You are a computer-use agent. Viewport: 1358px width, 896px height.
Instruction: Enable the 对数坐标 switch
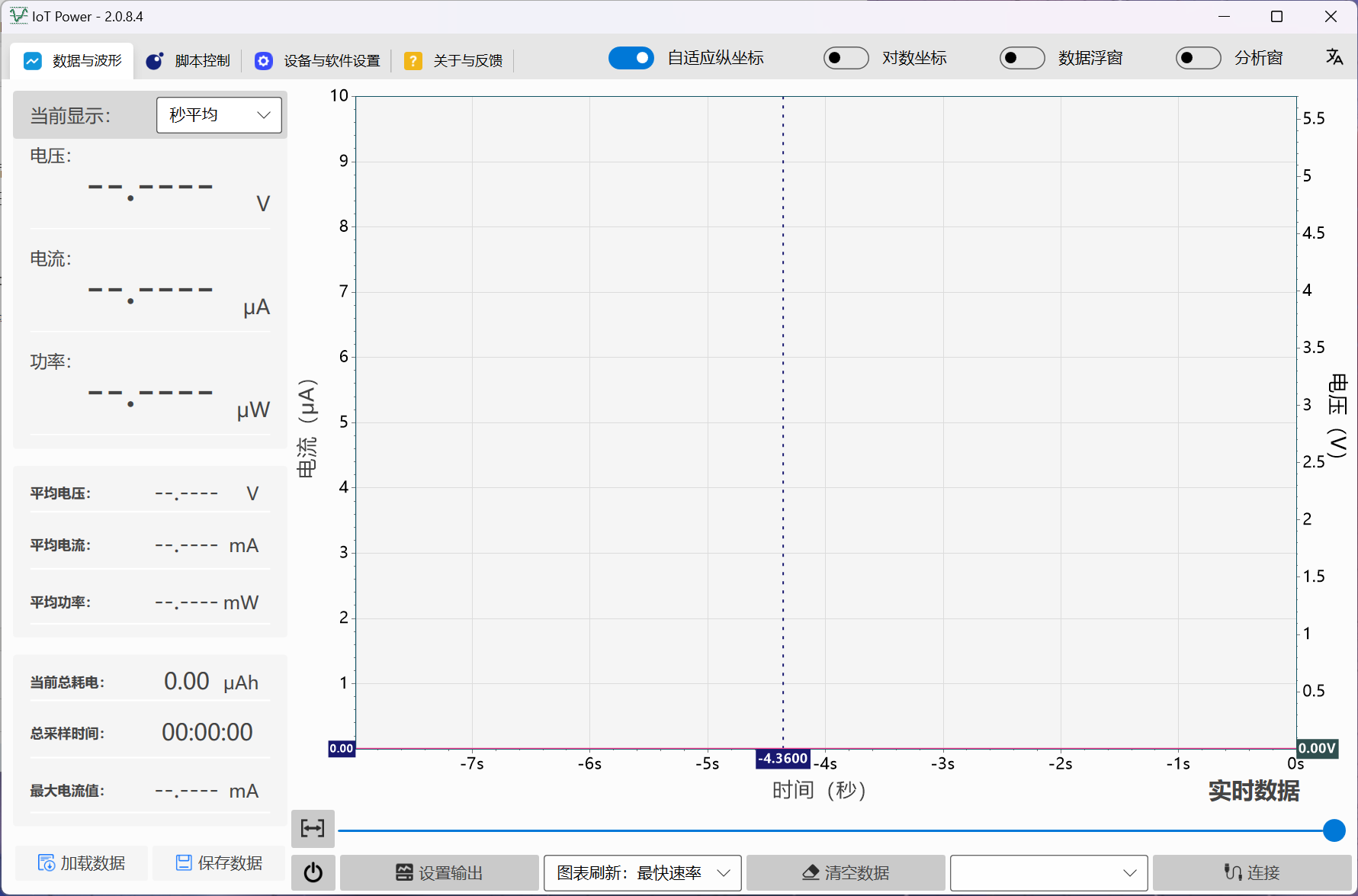(846, 58)
